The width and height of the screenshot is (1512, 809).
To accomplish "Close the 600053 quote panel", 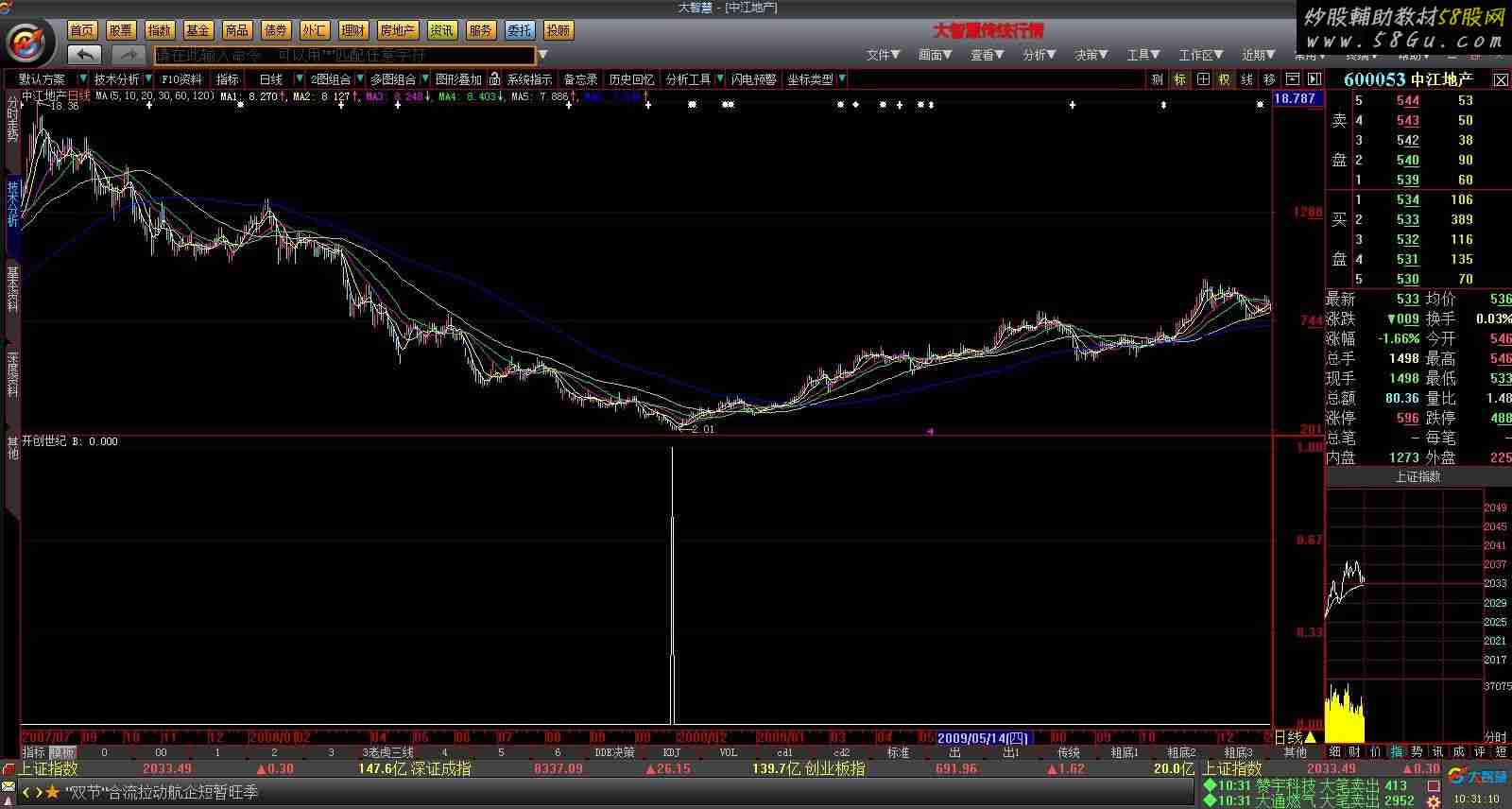I will click(x=1501, y=80).
